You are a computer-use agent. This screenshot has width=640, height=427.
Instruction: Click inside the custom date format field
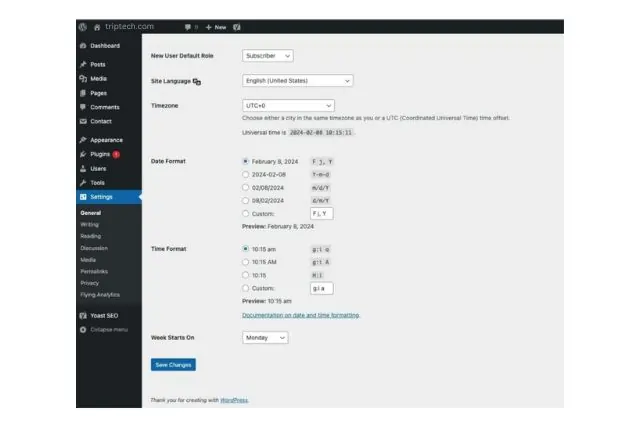322,214
